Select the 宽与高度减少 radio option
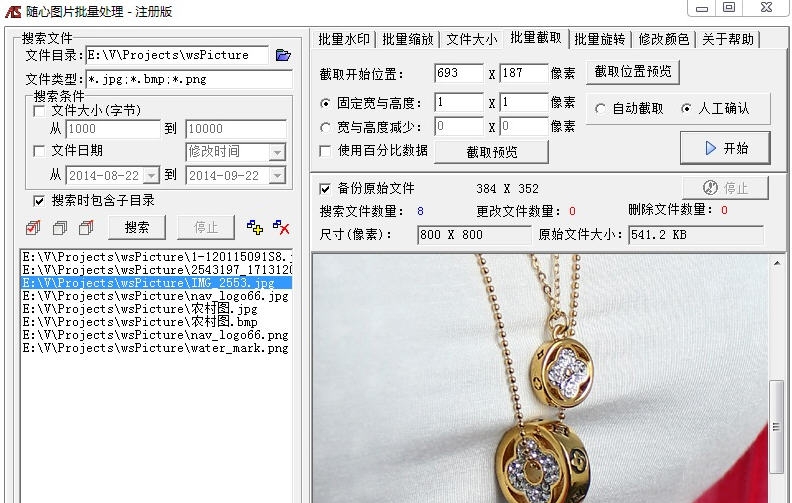Image resolution: width=792 pixels, height=503 pixels. 326,127
